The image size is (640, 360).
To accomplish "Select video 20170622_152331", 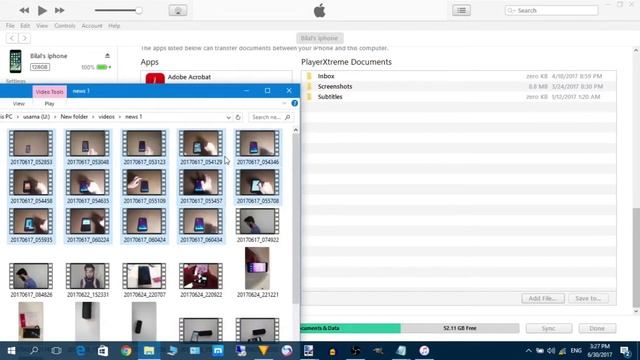I will [x=88, y=280].
